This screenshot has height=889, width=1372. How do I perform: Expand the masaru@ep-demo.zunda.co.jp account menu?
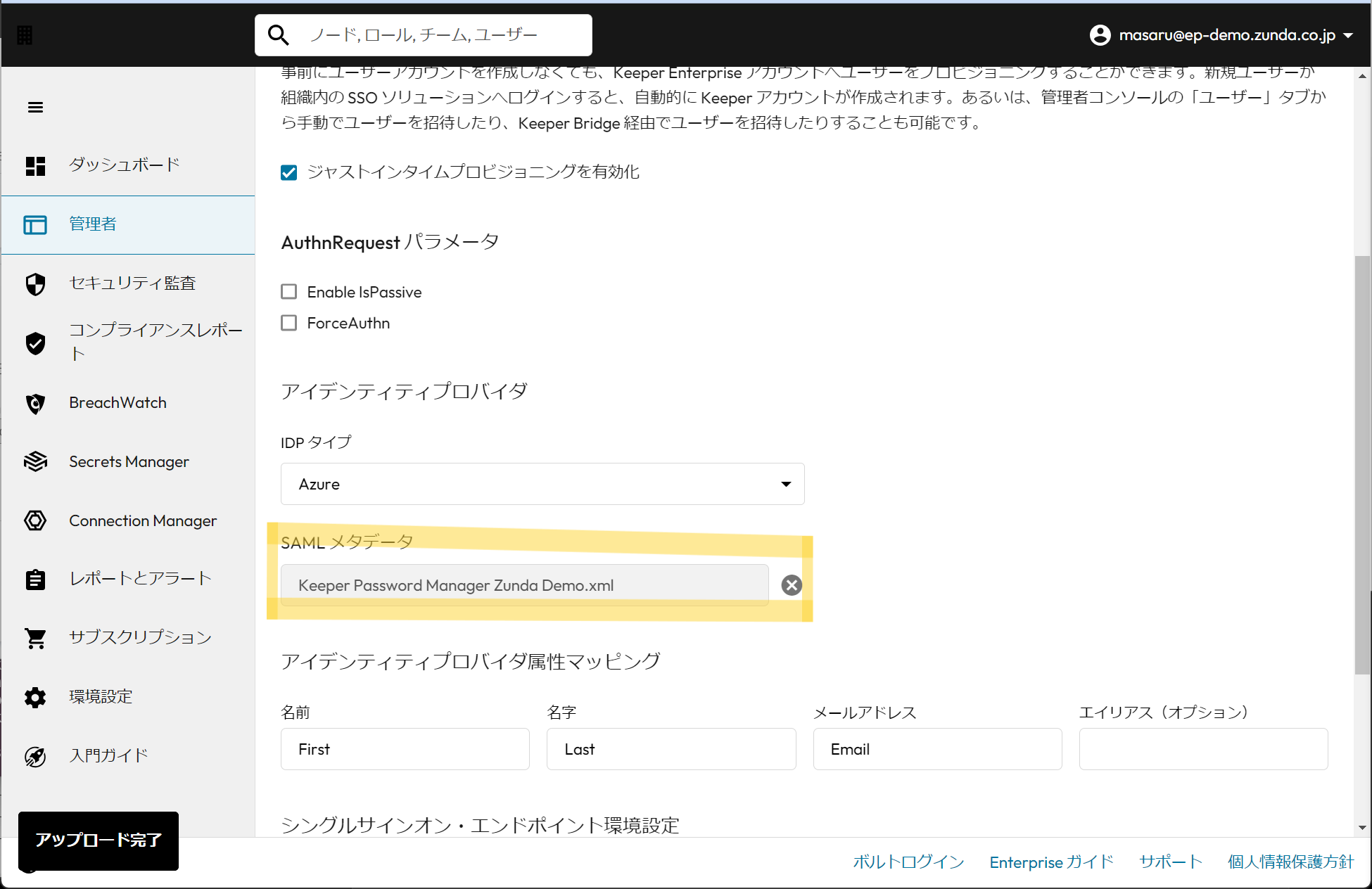tap(1221, 35)
